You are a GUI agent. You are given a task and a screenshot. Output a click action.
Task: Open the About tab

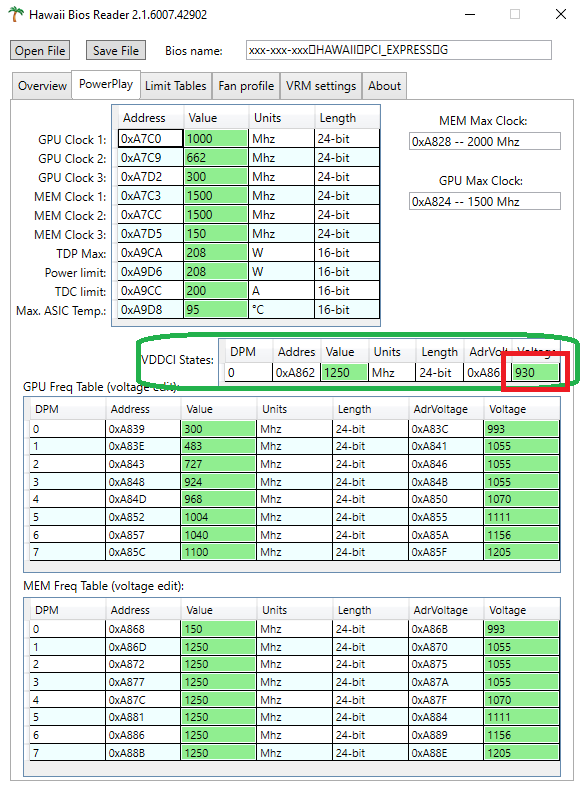tap(384, 86)
